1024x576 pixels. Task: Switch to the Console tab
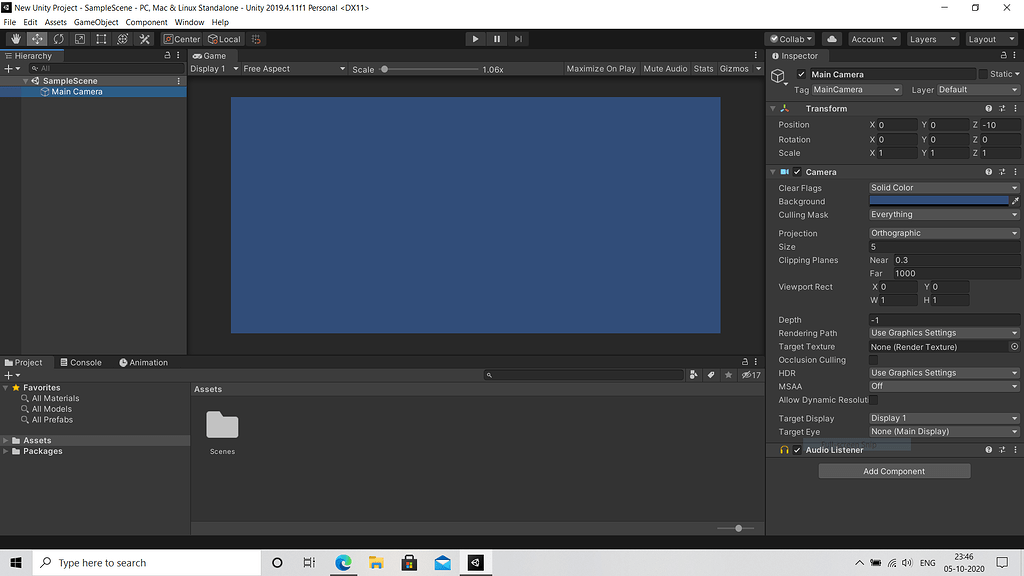(x=82, y=362)
